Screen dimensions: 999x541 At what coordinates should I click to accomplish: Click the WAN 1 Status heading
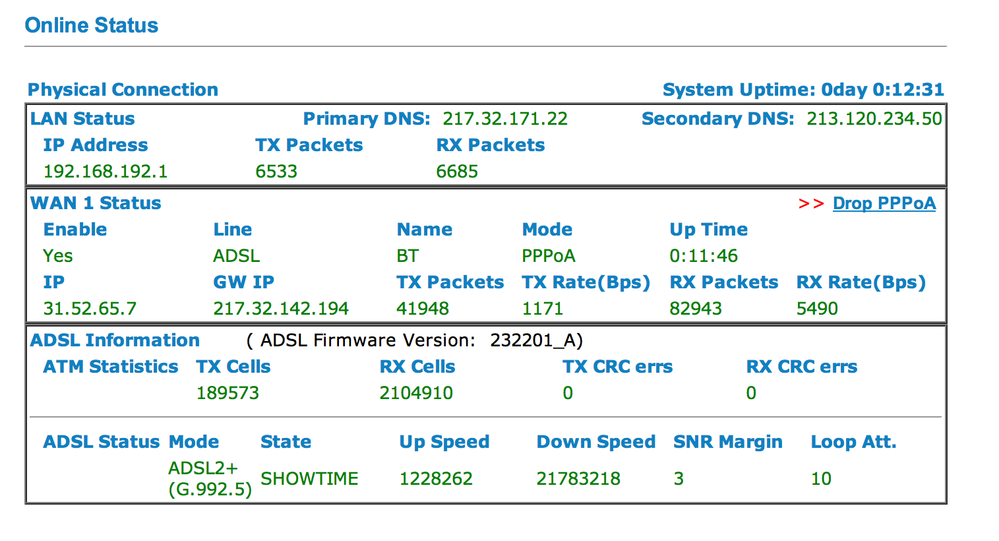(x=96, y=203)
